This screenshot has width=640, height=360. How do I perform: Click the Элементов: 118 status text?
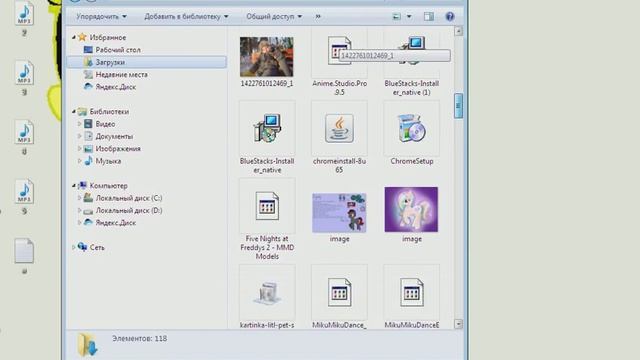(139, 338)
